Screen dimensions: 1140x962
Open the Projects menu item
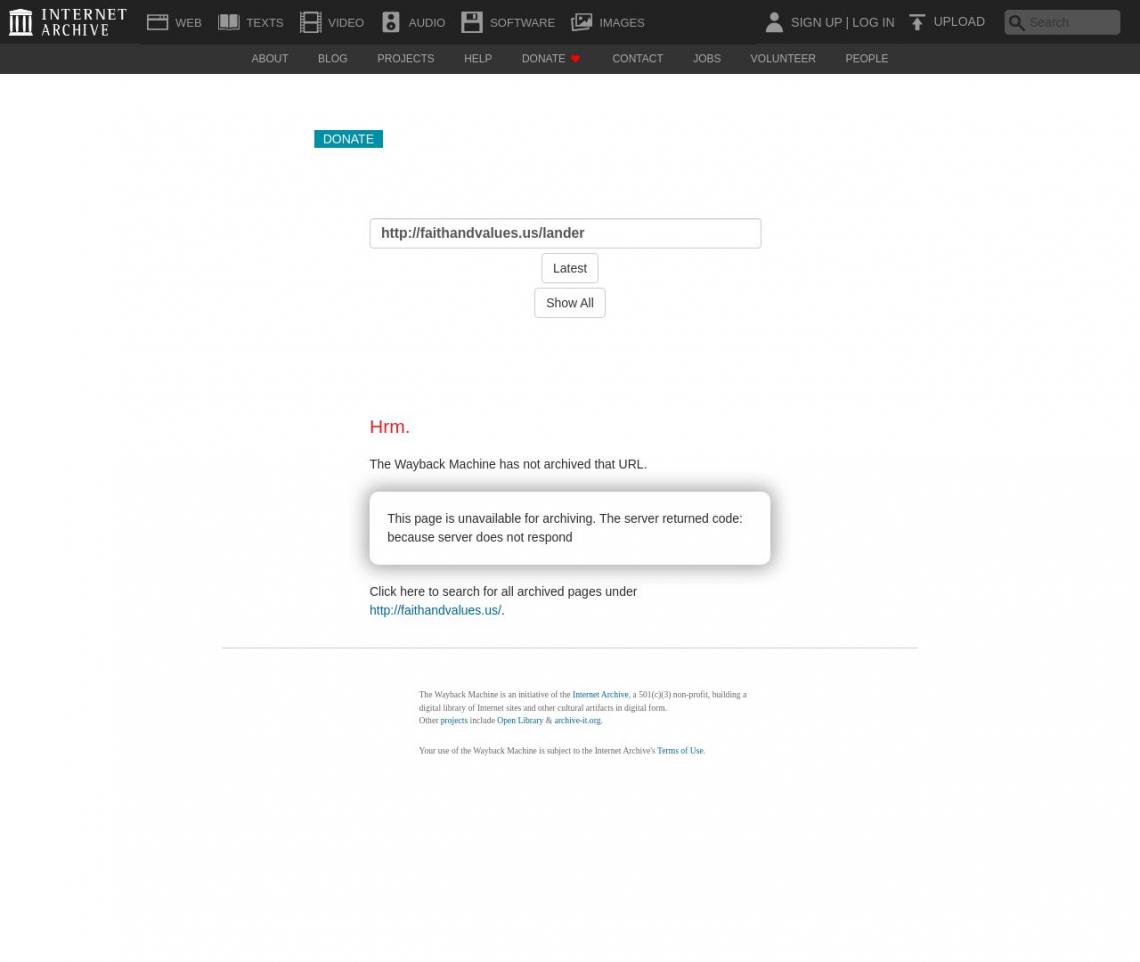(405, 59)
